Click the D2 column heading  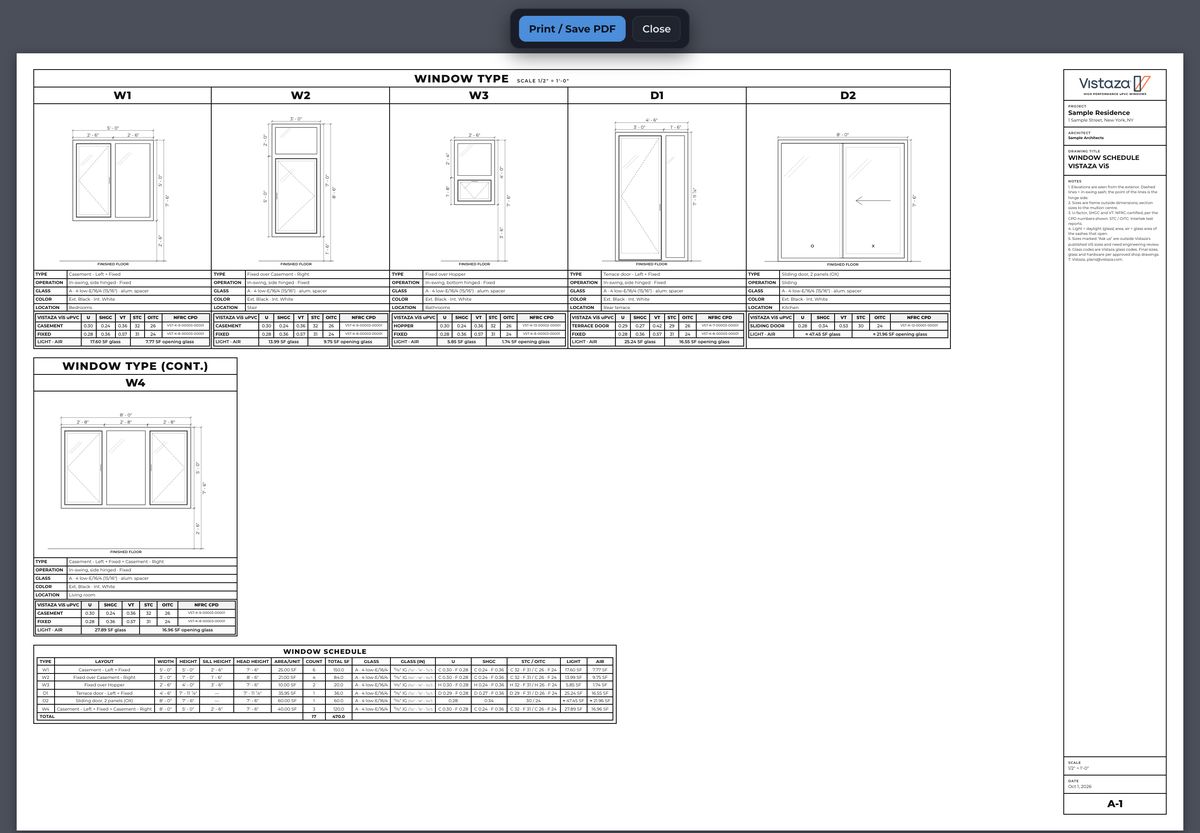(848, 96)
